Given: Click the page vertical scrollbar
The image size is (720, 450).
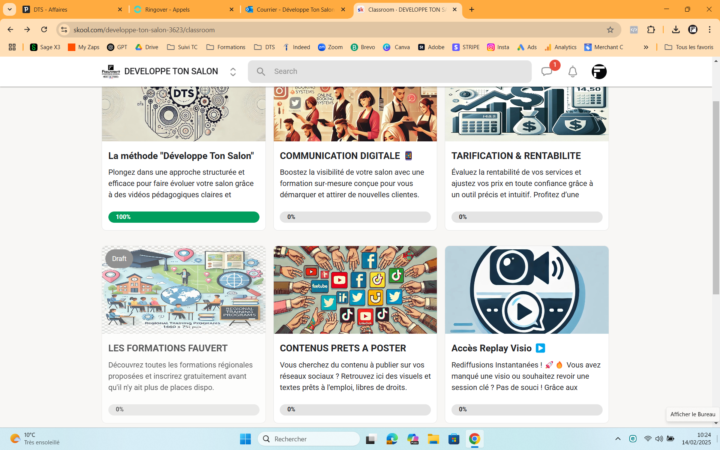Looking at the screenshot, I should click(x=716, y=197).
